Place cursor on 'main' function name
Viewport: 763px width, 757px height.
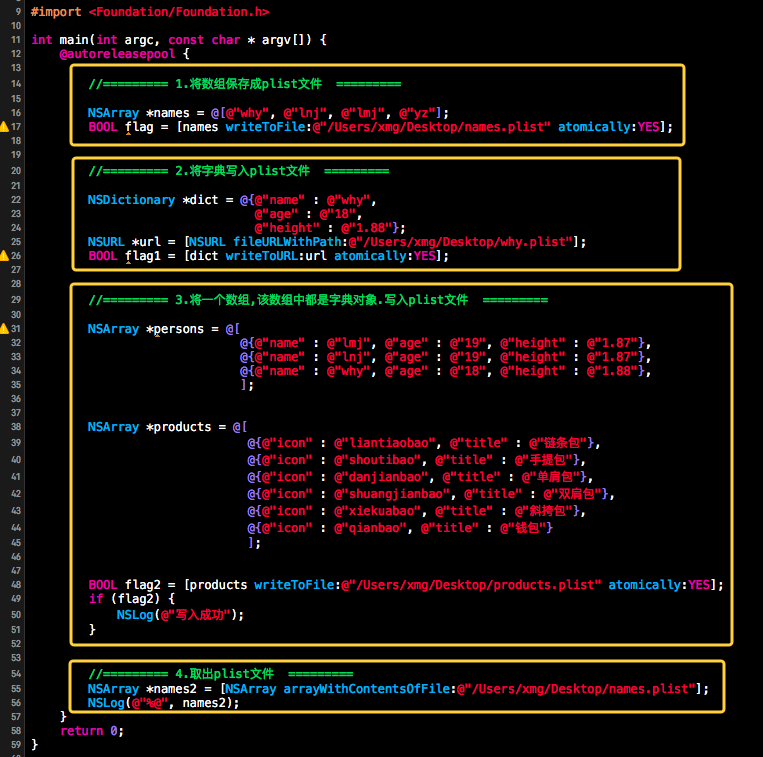tap(74, 40)
